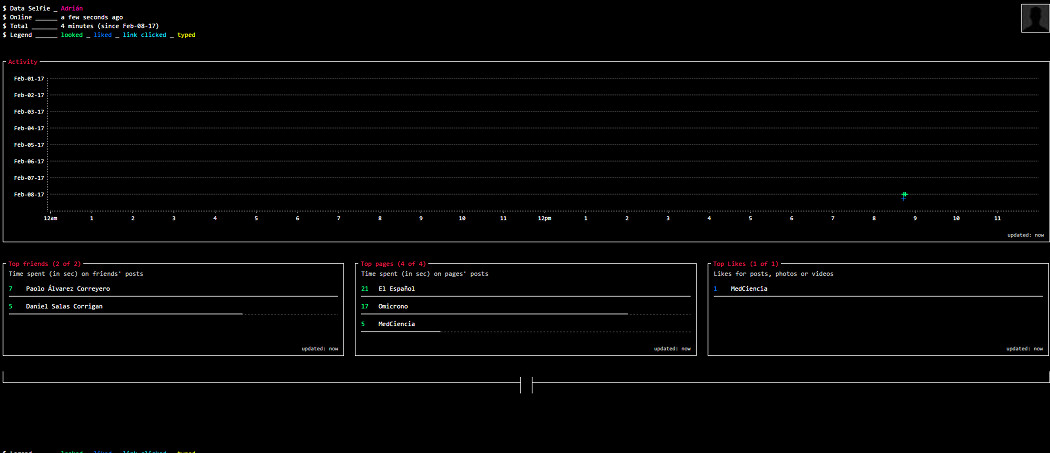Select MedCiencia in the Top Likes panel
Image resolution: width=1050 pixels, height=453 pixels.
tap(749, 289)
